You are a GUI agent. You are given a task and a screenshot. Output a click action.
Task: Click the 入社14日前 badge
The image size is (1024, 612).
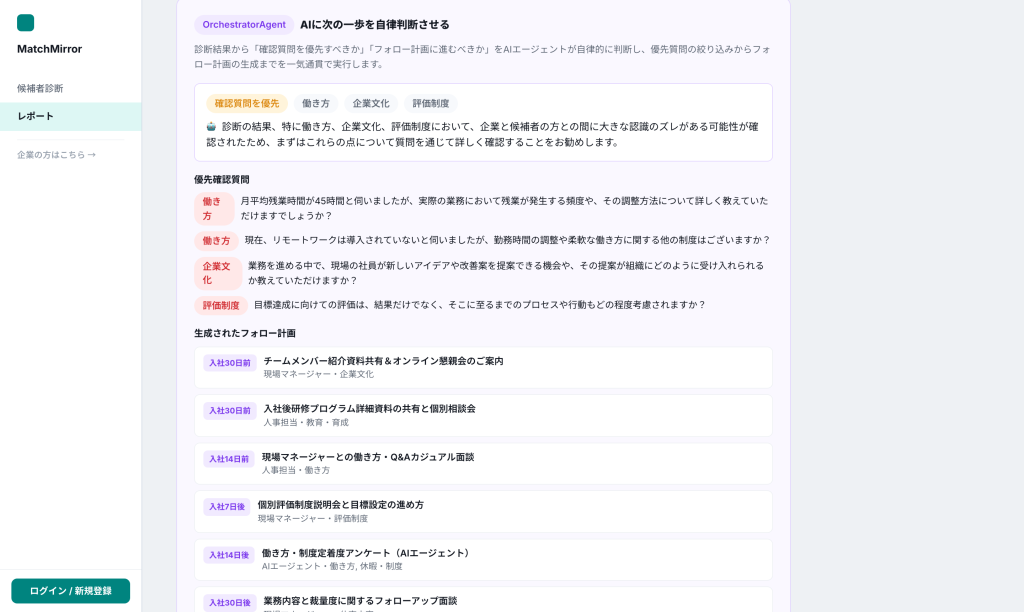pyautogui.click(x=229, y=459)
